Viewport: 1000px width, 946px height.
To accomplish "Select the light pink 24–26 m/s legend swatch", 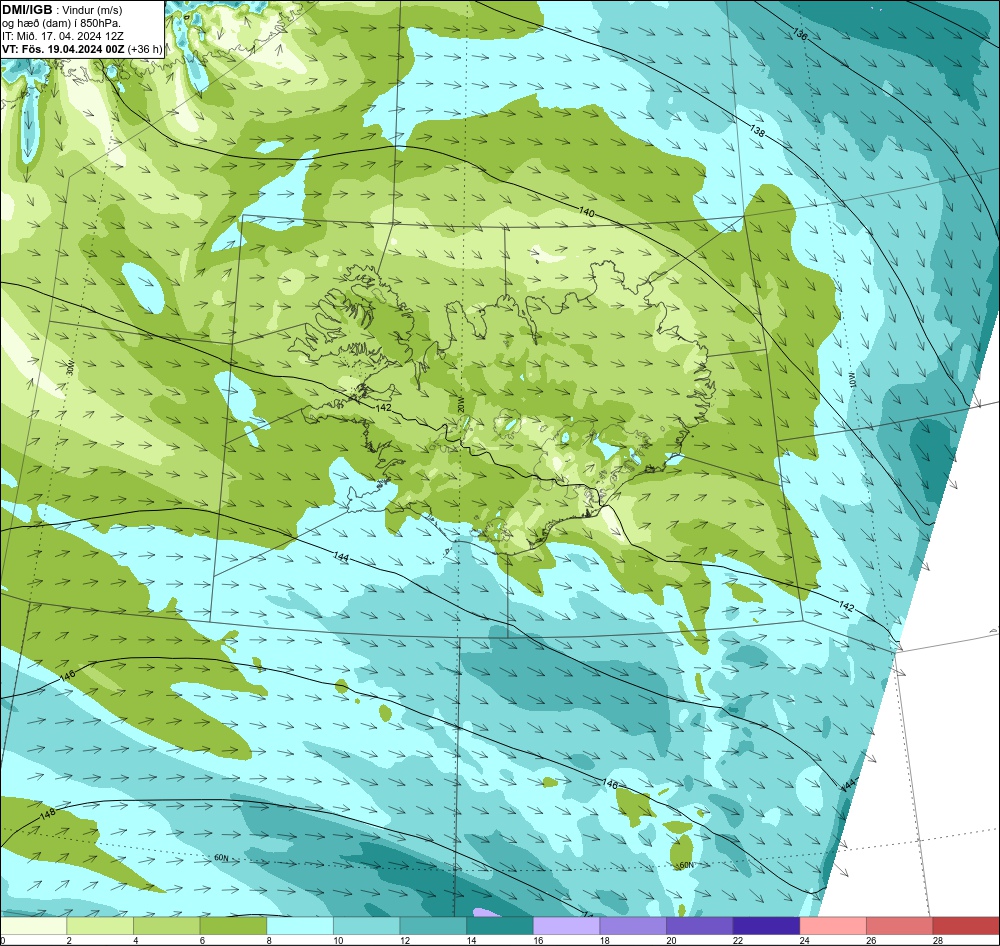I will coord(833,926).
